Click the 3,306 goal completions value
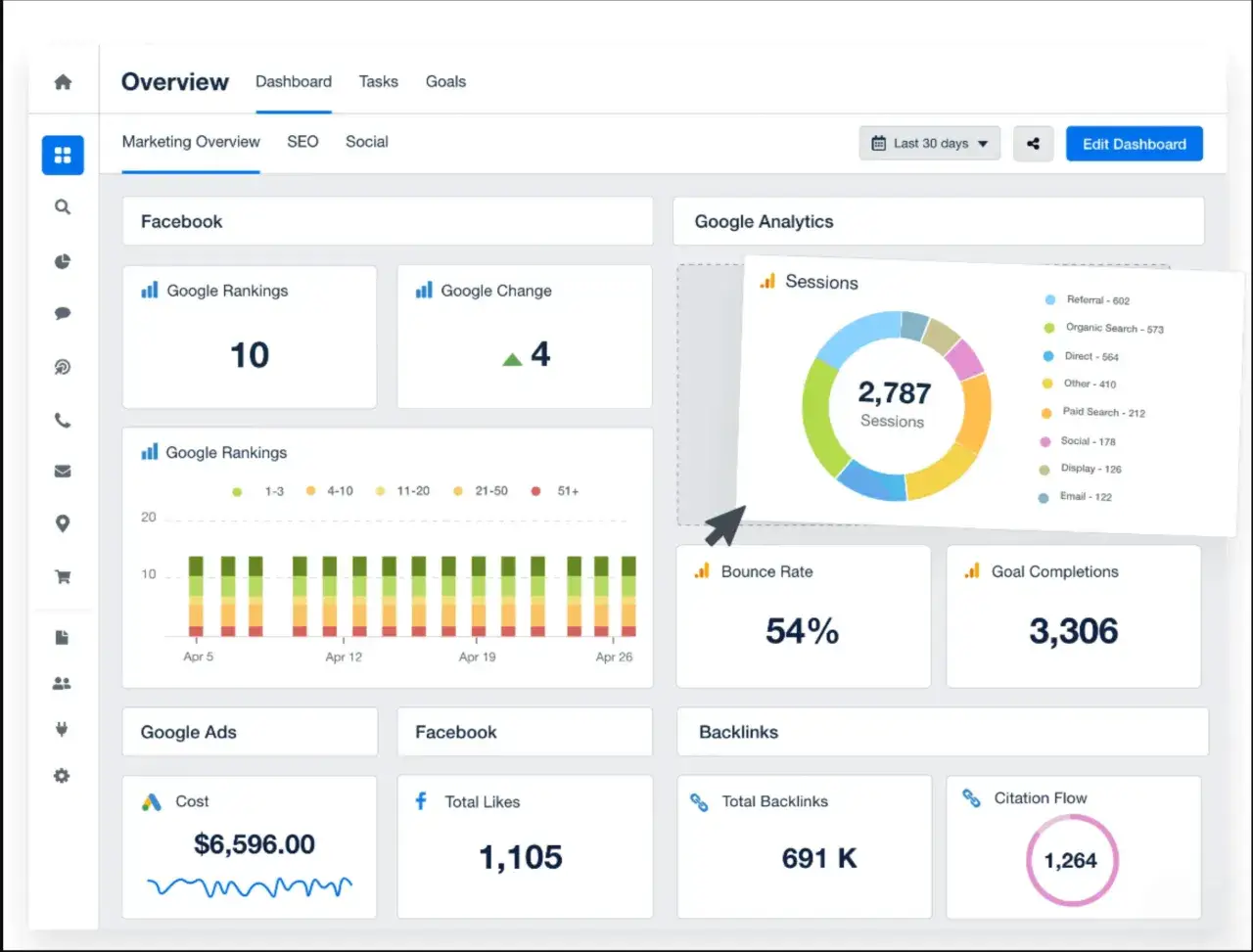 click(x=1073, y=631)
